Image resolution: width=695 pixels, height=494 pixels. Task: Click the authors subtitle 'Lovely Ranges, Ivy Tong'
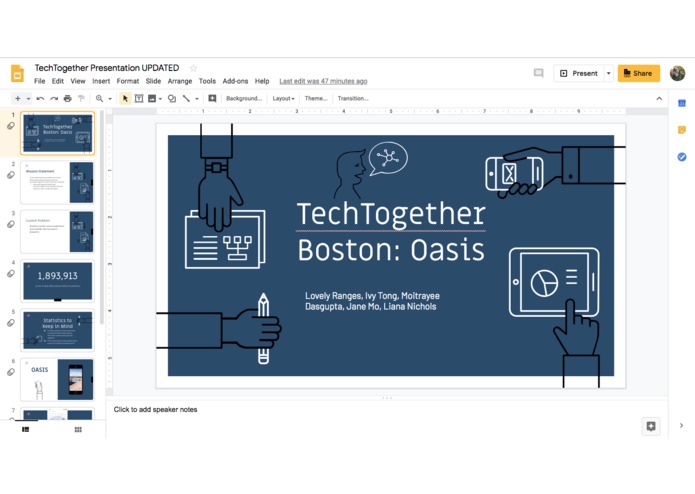click(372, 301)
